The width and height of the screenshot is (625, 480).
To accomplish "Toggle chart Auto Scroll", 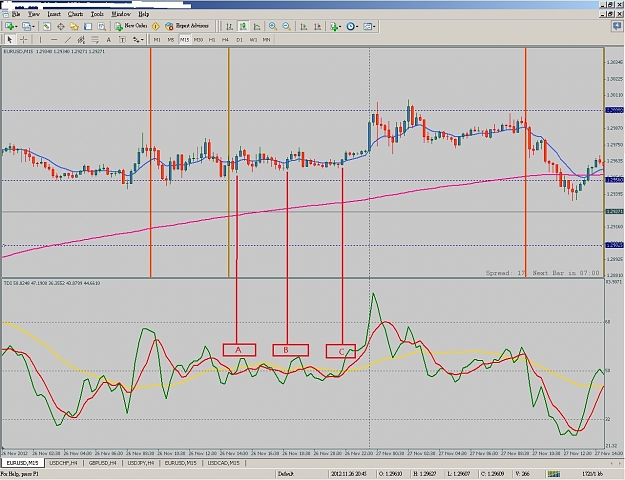I will 303,26.
